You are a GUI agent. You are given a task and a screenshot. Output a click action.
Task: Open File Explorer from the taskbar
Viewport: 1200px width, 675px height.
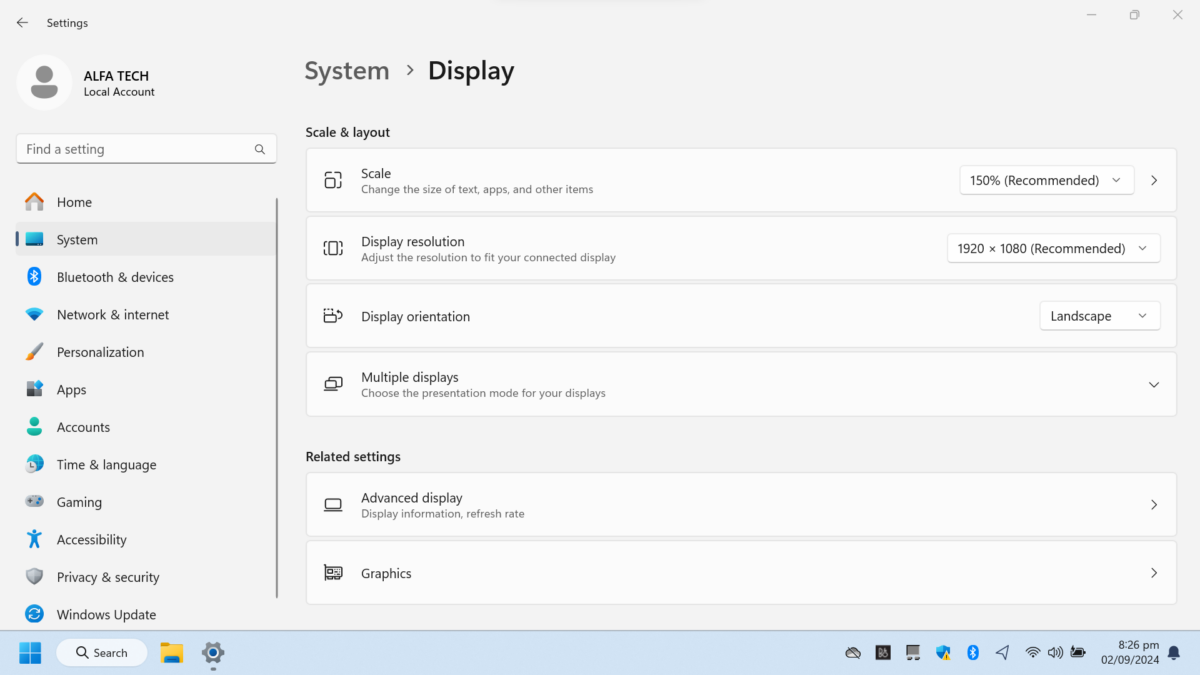pos(172,653)
